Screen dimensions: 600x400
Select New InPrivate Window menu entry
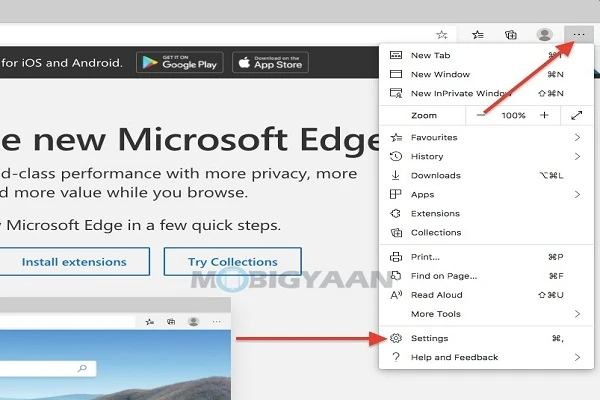[461, 93]
